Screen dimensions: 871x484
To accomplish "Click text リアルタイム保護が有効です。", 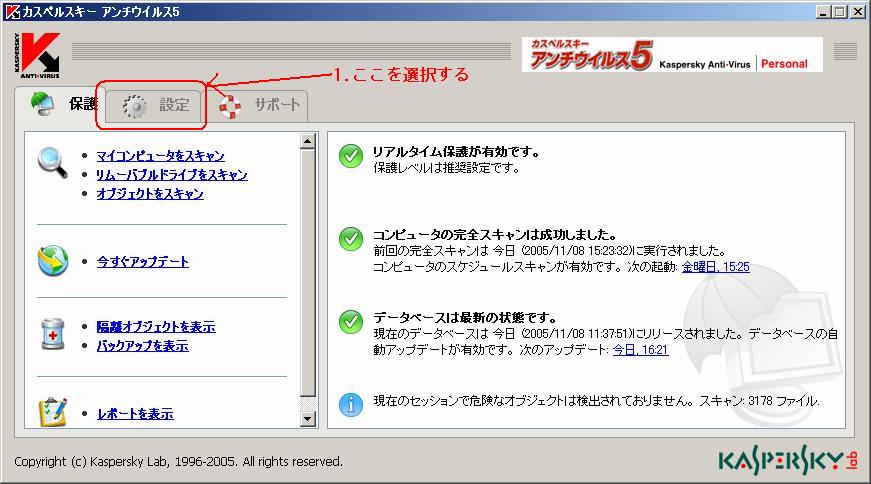I will [456, 152].
